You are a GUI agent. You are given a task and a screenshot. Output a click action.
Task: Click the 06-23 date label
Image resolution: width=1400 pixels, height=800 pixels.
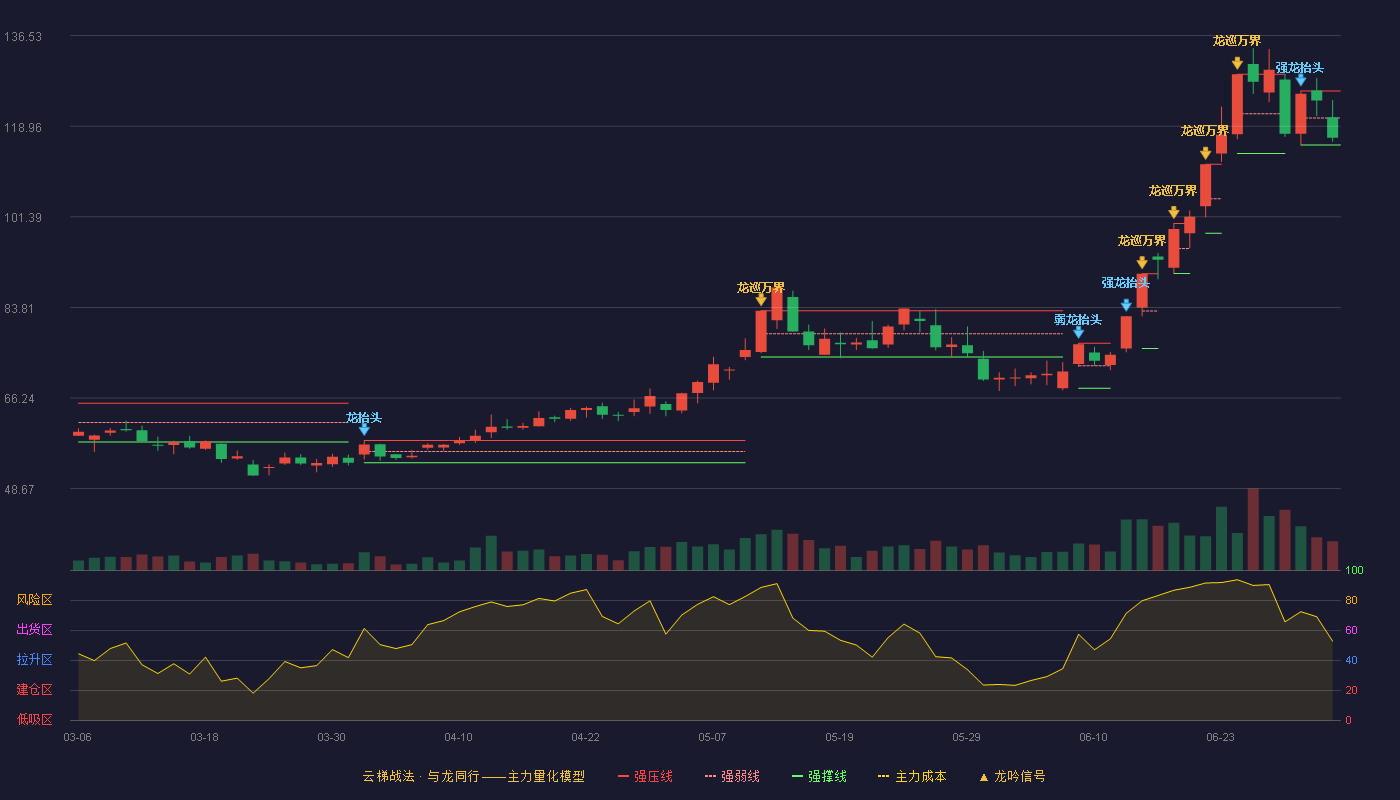point(1220,737)
